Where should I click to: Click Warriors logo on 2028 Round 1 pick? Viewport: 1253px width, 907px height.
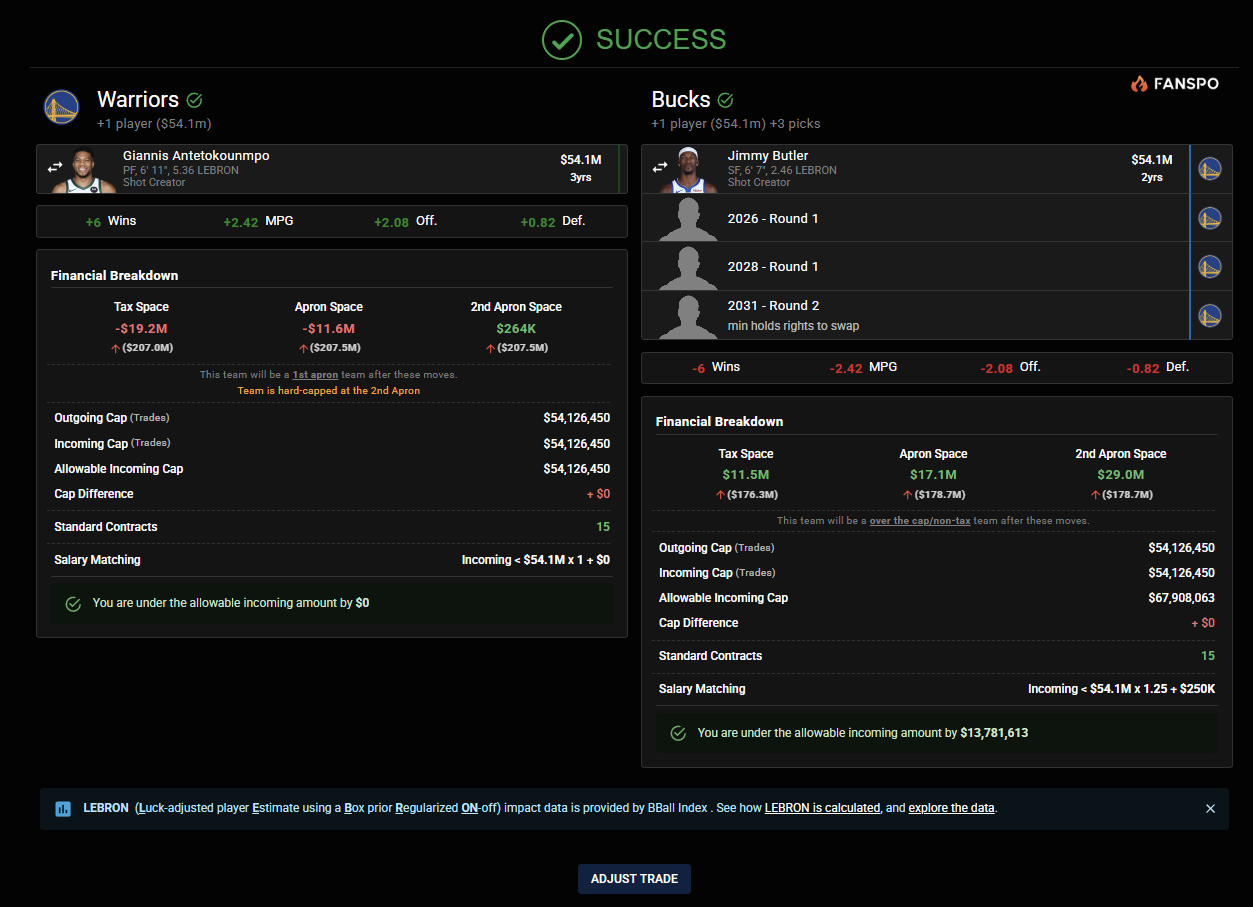[1210, 266]
